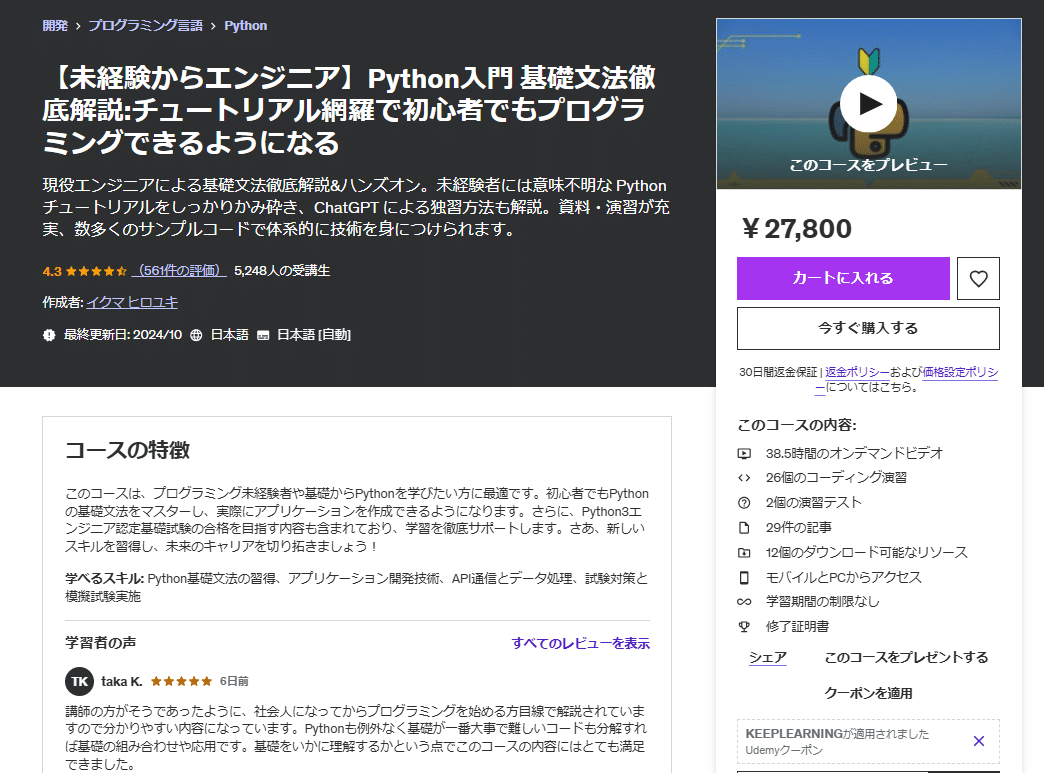Add the course to wishlist via heart icon
Viewport: 1044px width, 773px height.
pos(978,278)
